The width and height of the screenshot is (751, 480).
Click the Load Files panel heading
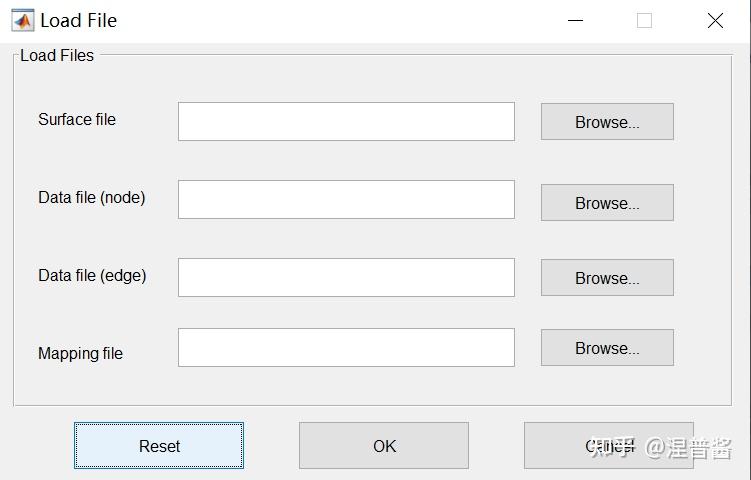57,55
